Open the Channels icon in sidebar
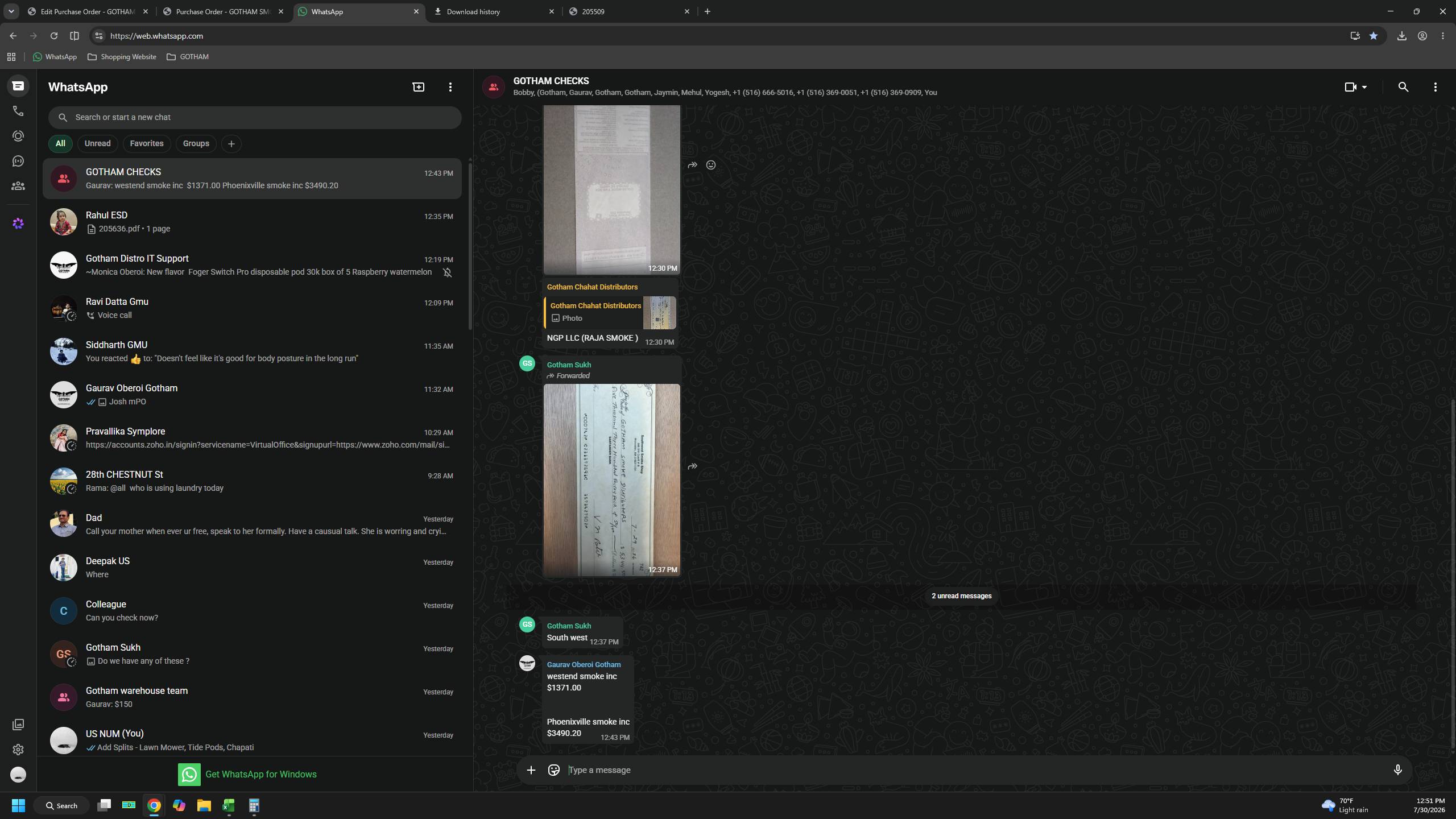Screen dimensions: 1456x819 coord(18,161)
